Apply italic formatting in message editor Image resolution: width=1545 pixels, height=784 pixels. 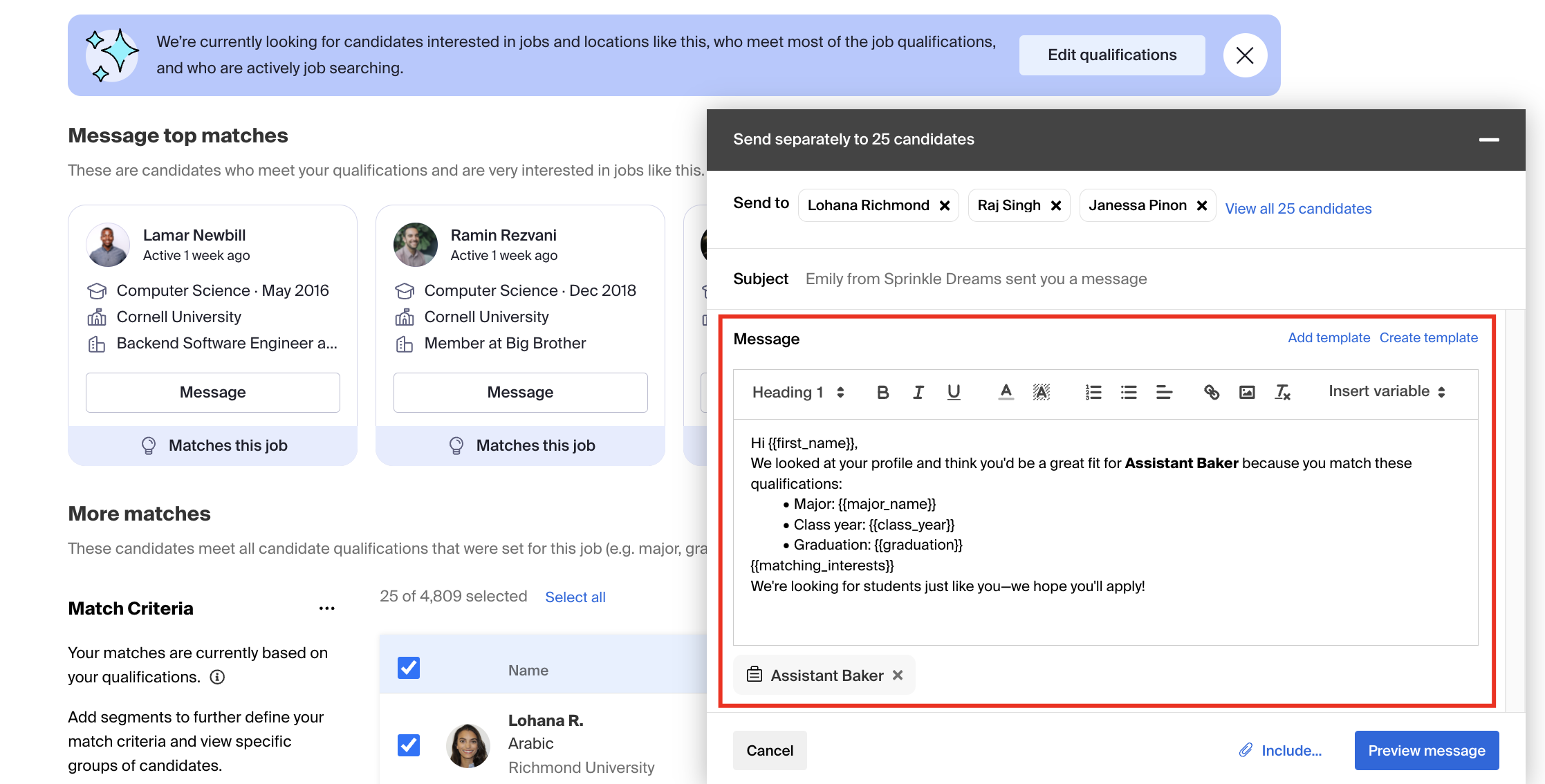(x=918, y=392)
